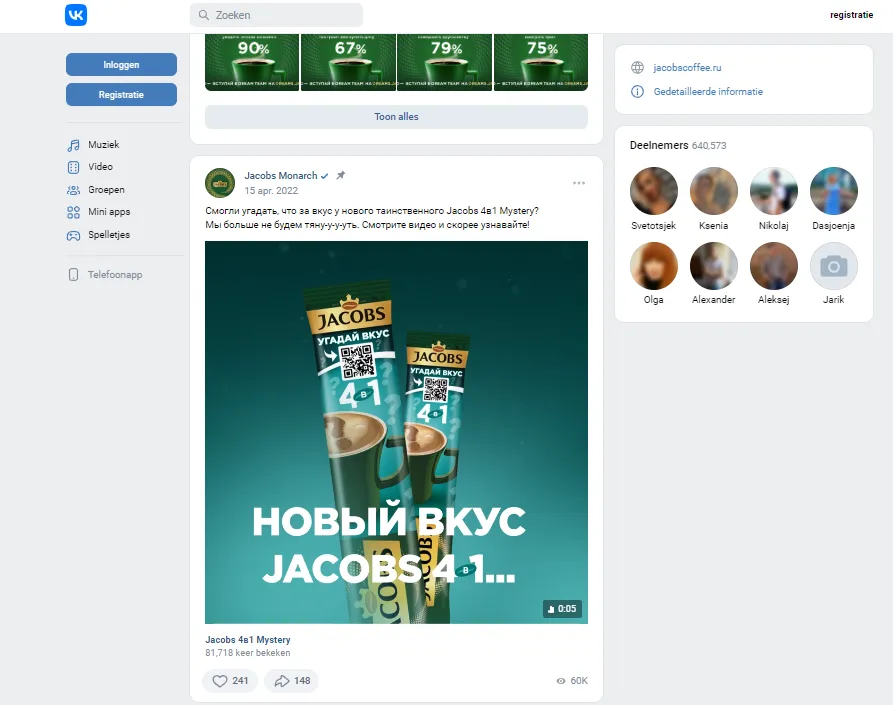Like the Jacobs post with the heart
Image resolution: width=893 pixels, height=705 pixels.
click(x=229, y=680)
